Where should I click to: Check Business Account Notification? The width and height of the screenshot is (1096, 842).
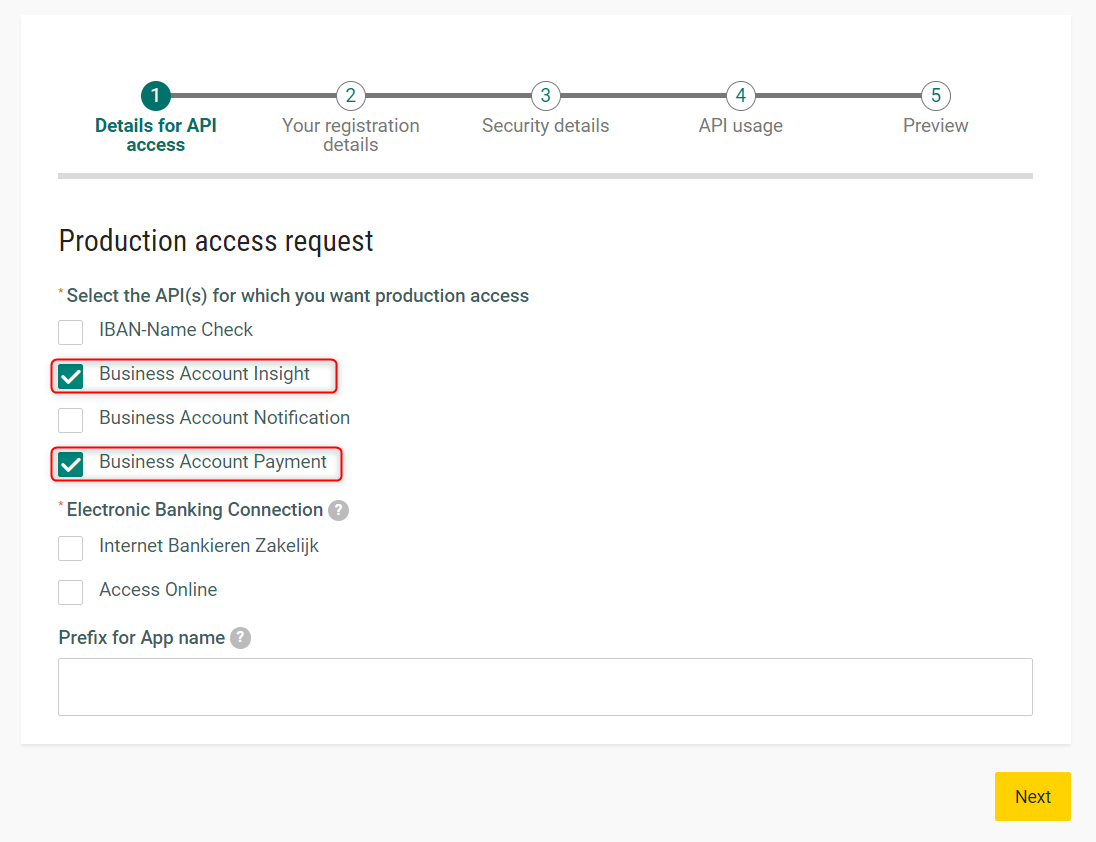click(x=70, y=420)
